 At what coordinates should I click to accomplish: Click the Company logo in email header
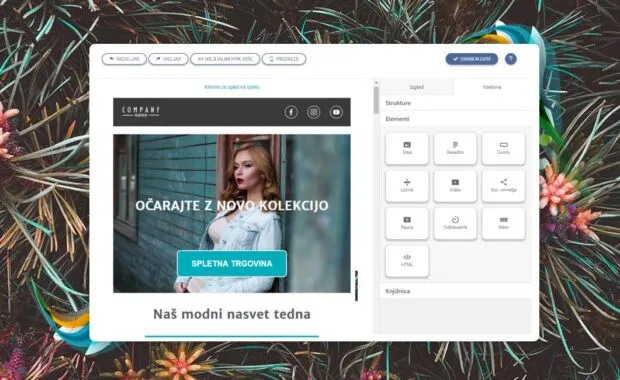[141, 112]
